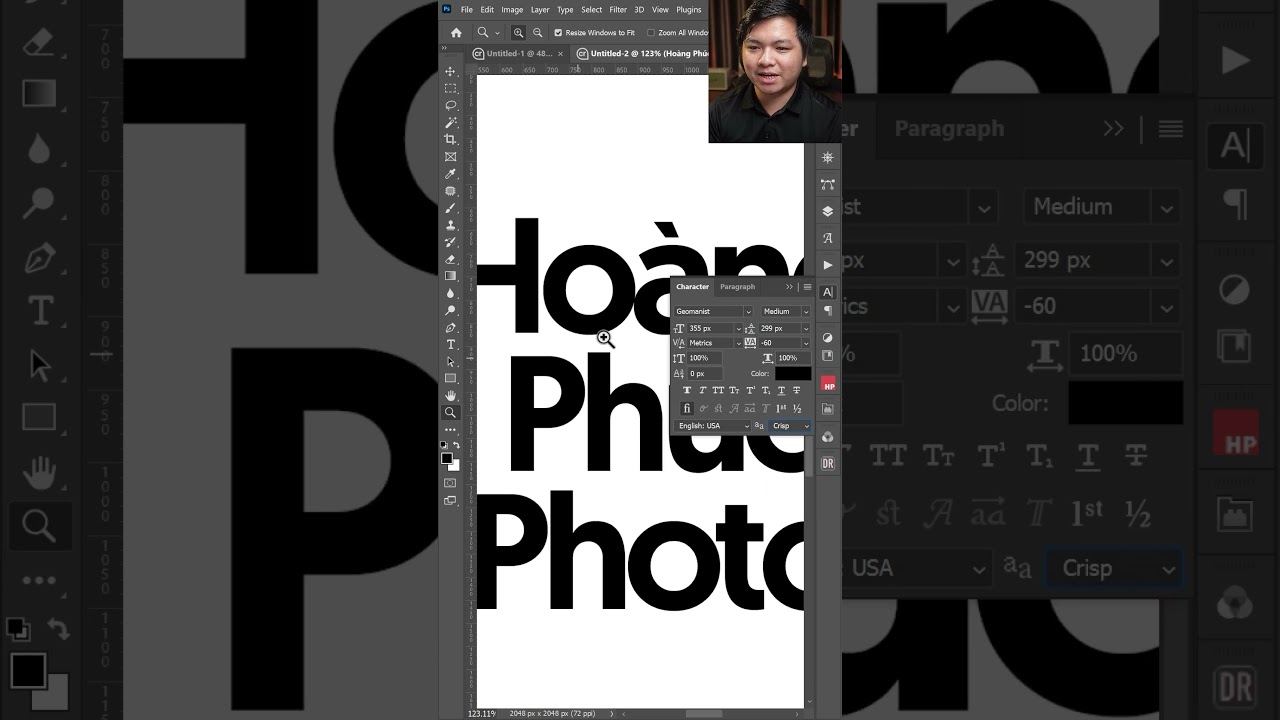
Task: Open the Plugins menu
Action: coord(689,9)
